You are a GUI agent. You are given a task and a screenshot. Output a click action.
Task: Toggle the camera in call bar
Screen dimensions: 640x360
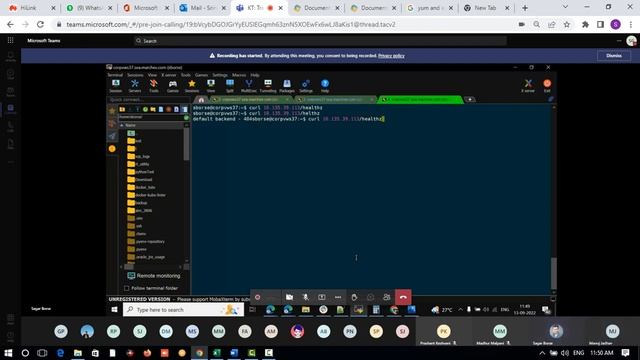(x=289, y=297)
